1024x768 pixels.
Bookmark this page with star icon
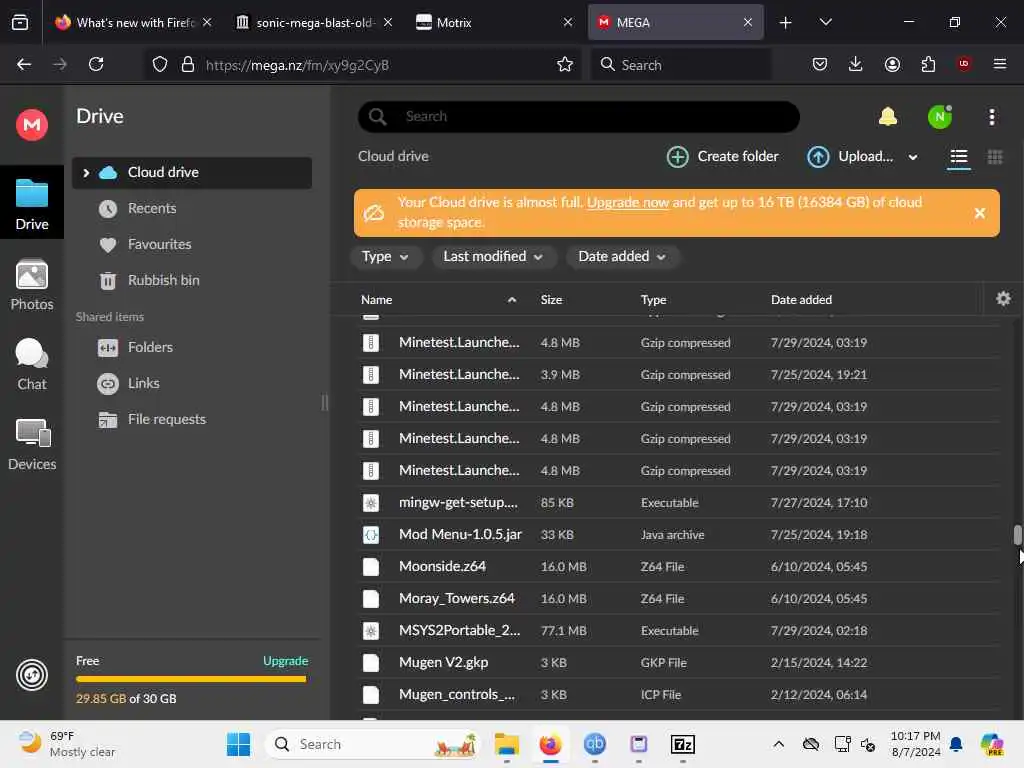point(565,65)
